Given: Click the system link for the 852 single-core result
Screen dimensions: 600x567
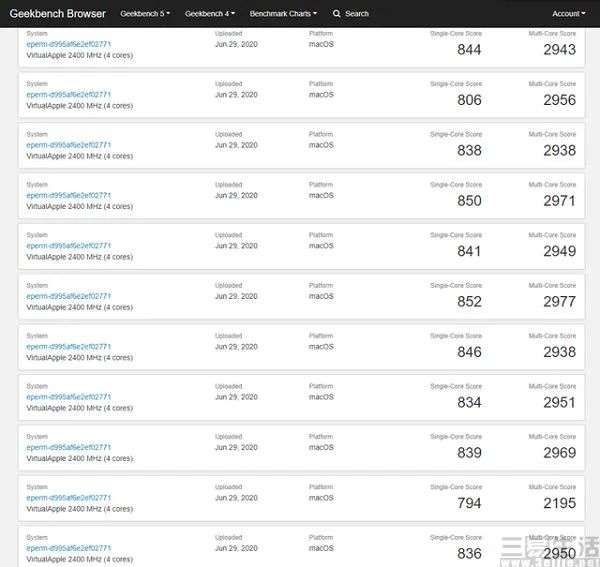Looking at the screenshot, I should [x=68, y=296].
